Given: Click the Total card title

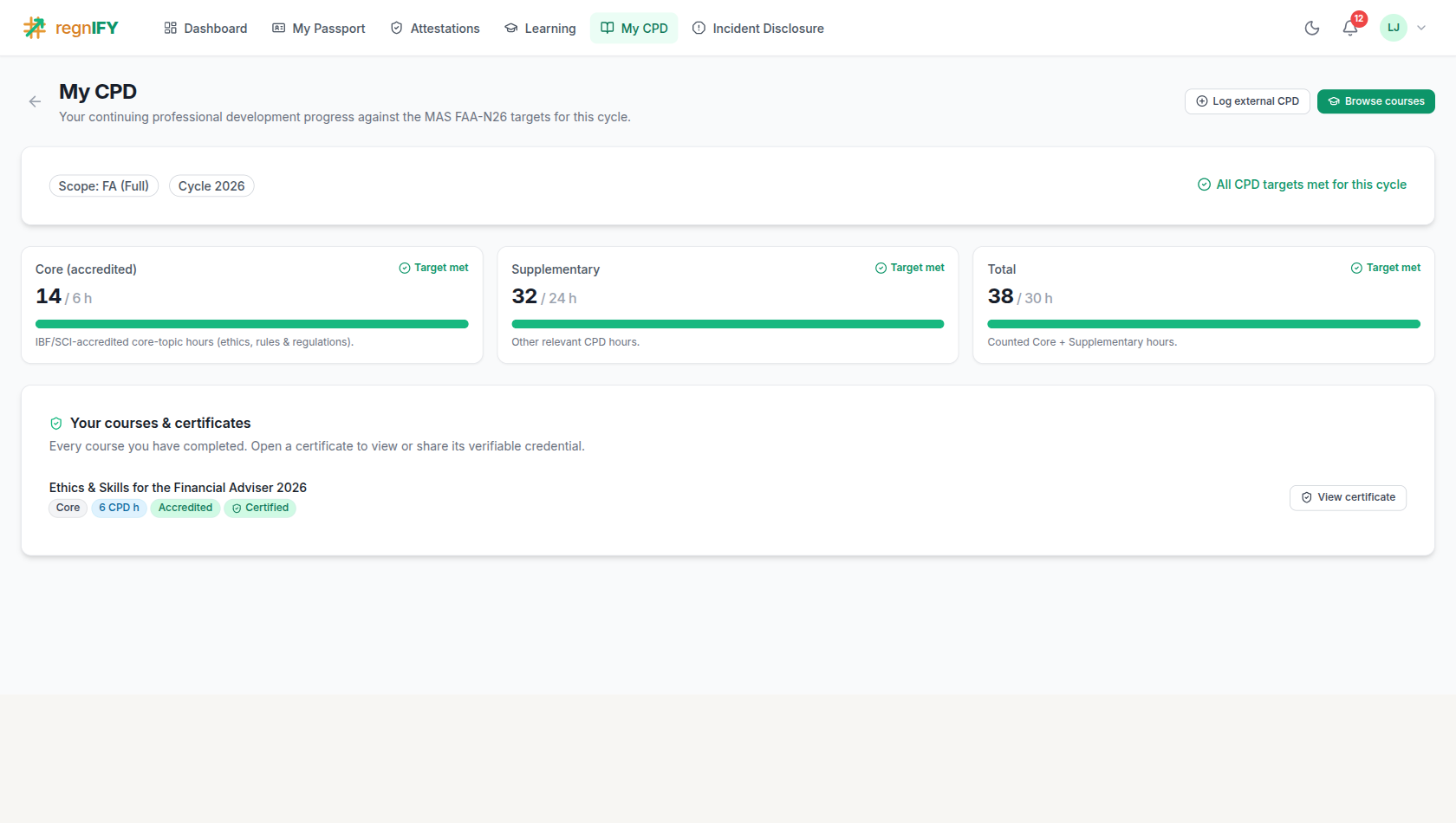Looking at the screenshot, I should pos(1002,269).
